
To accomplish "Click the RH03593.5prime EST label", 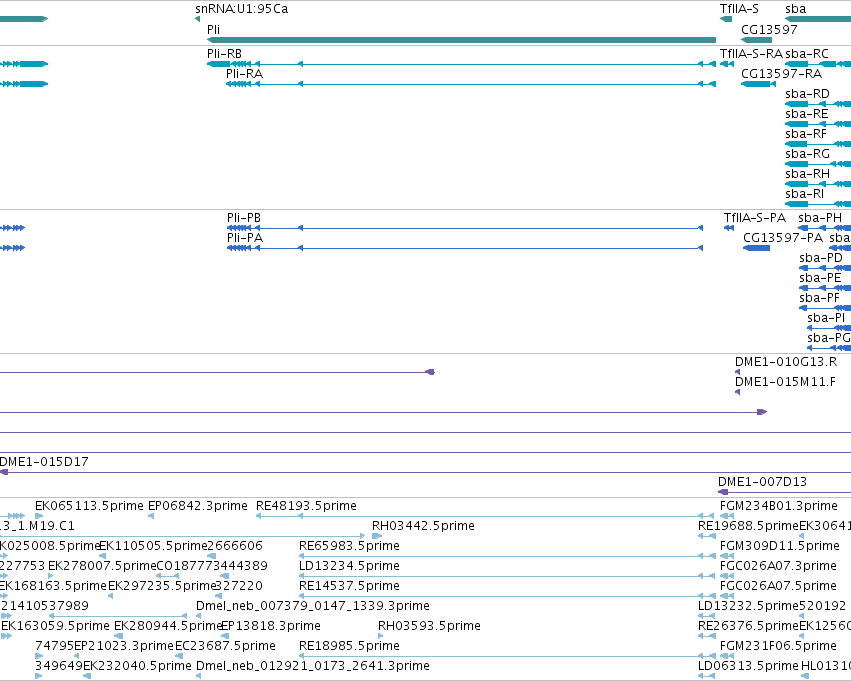I will 429,626.
